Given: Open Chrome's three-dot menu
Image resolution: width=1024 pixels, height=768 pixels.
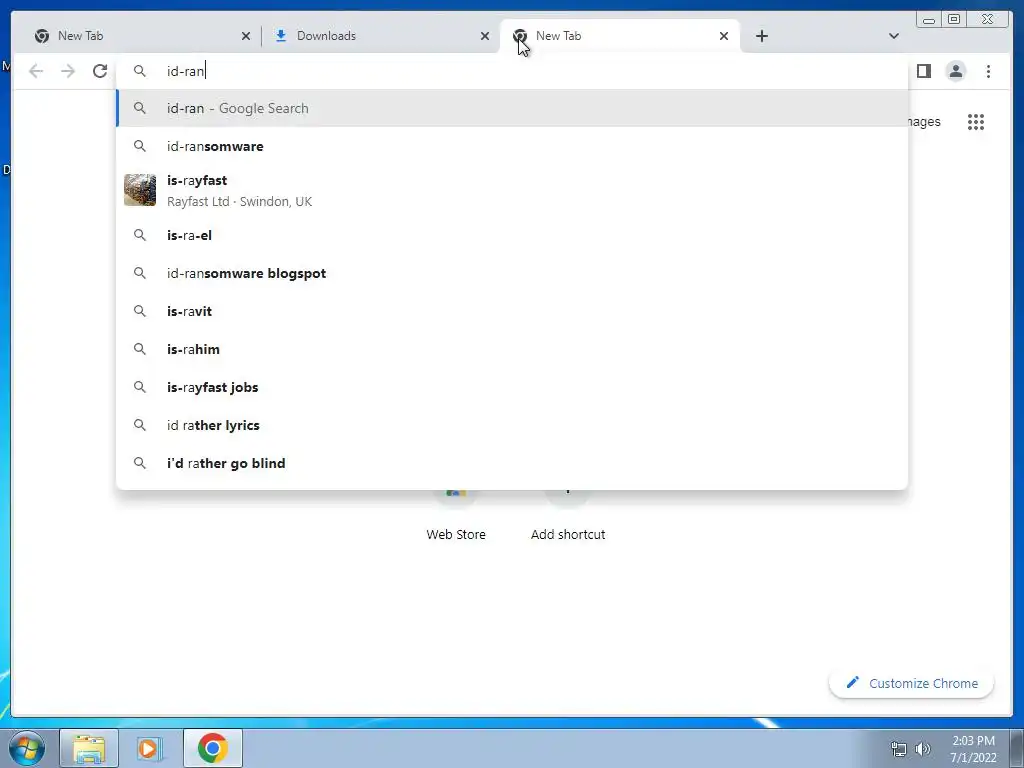Looking at the screenshot, I should point(988,71).
